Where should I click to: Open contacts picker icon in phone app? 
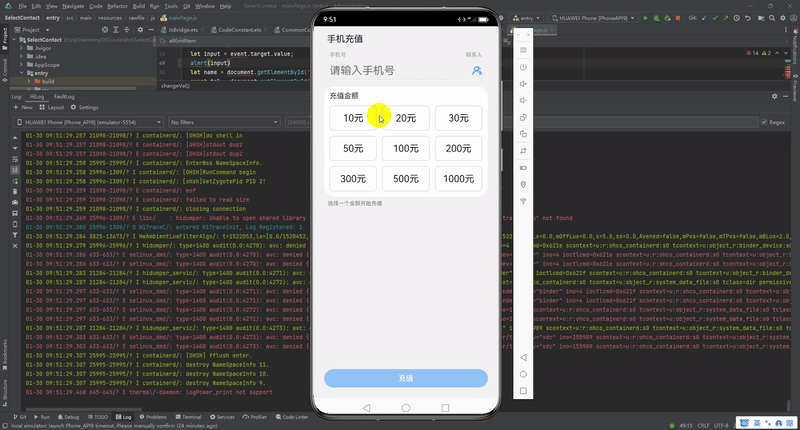tap(477, 70)
